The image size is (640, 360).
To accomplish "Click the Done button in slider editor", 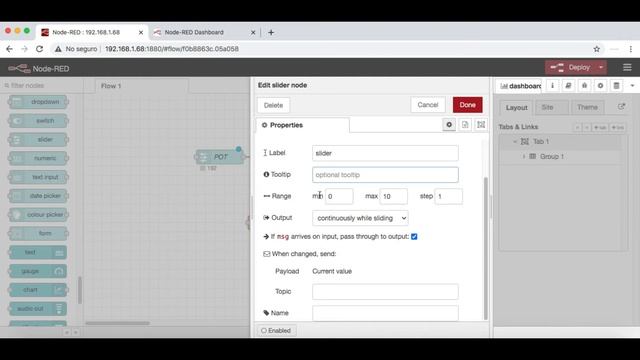I will click(467, 105).
